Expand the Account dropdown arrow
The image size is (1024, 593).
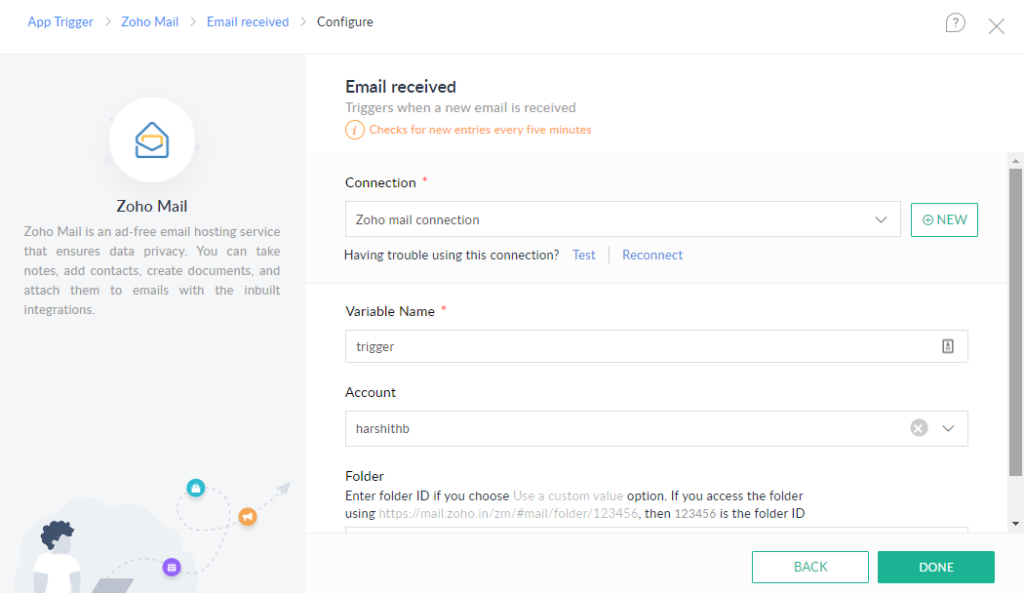[948, 428]
